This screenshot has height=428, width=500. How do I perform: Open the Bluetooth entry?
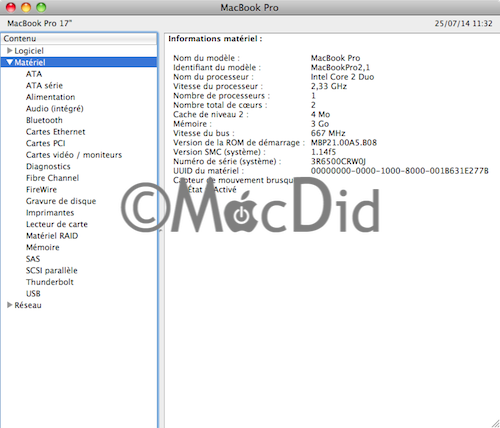coord(44,120)
